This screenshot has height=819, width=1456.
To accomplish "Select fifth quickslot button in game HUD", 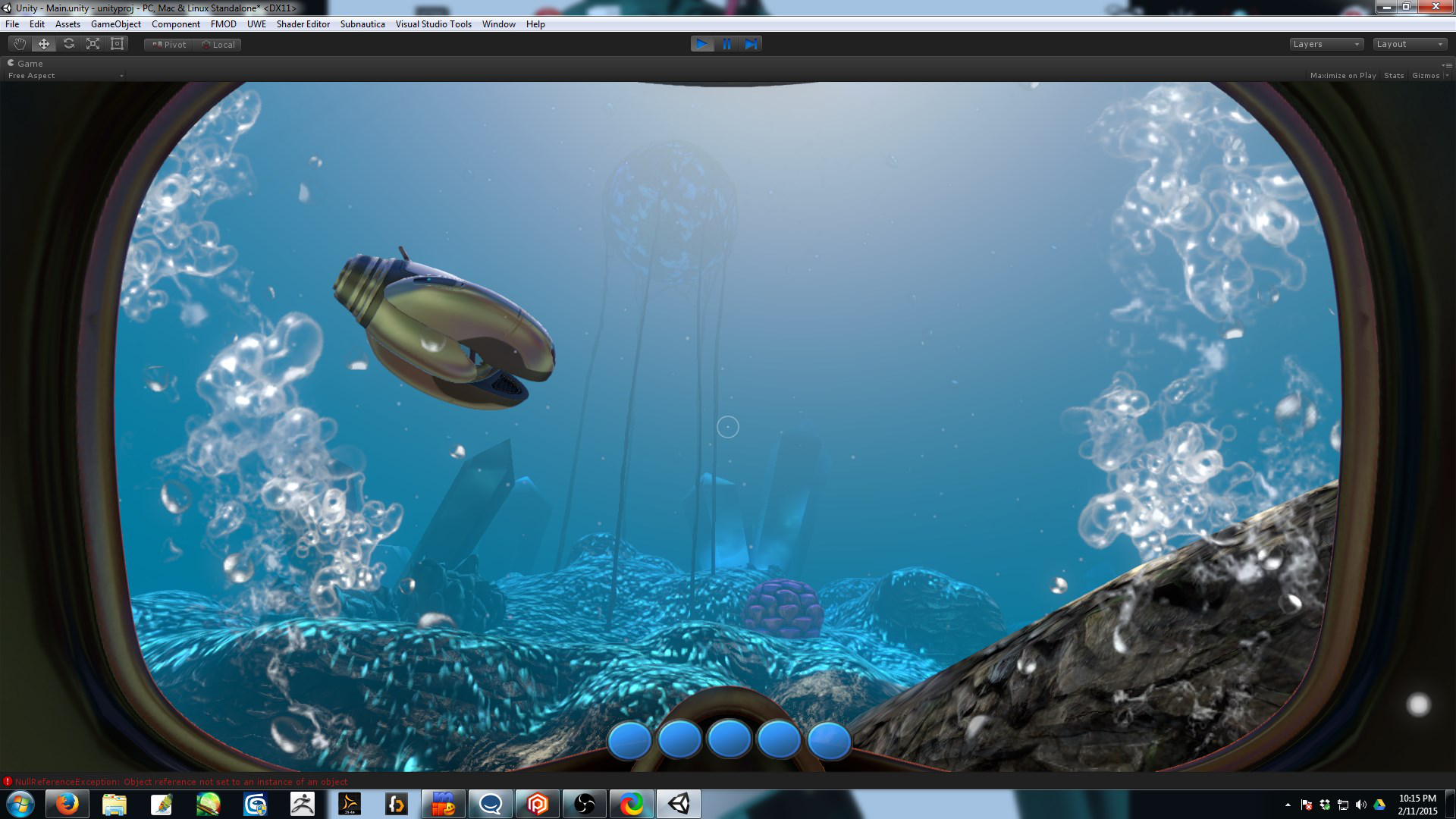I will click(830, 740).
